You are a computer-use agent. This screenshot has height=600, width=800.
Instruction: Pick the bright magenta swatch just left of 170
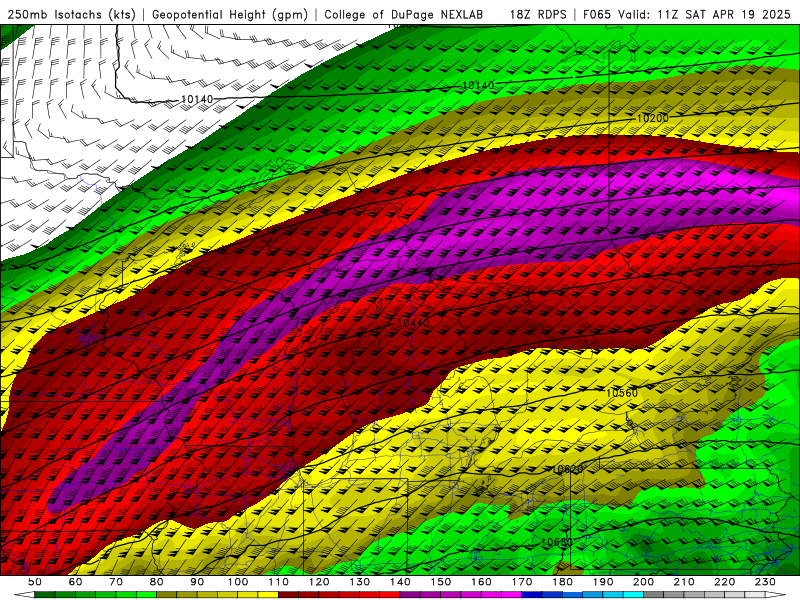pos(512,595)
